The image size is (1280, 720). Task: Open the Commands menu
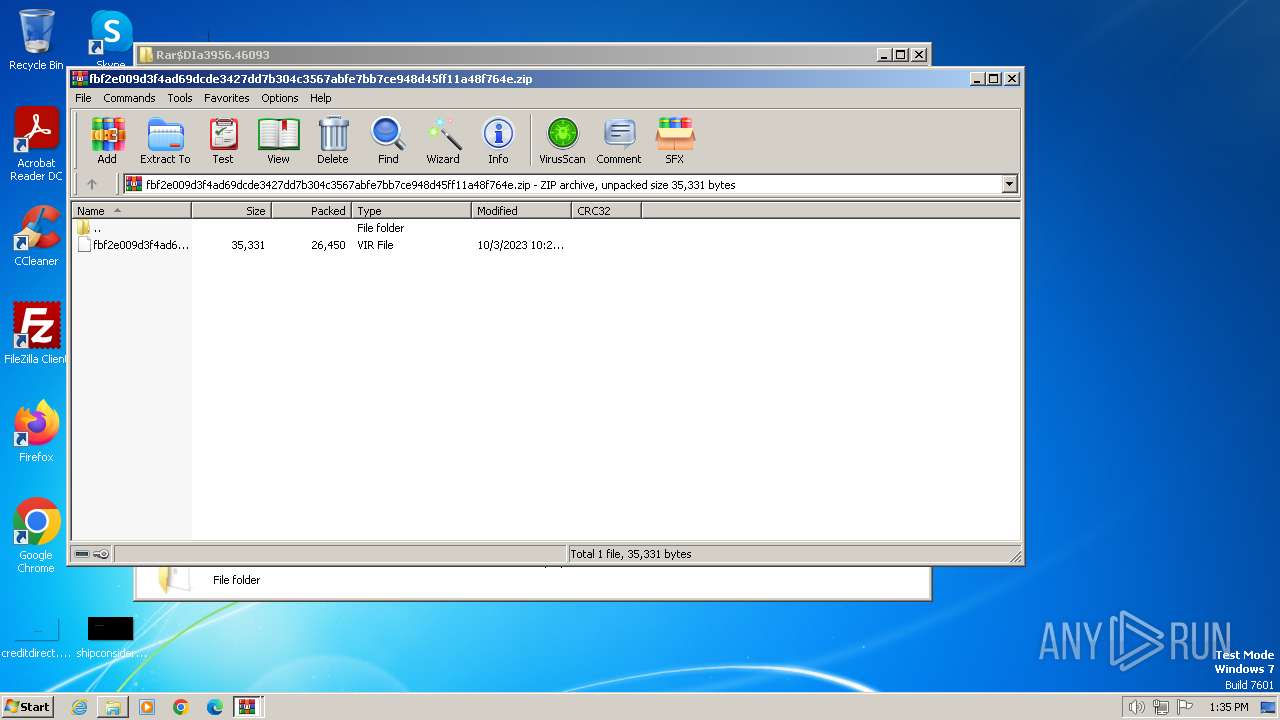pos(129,98)
